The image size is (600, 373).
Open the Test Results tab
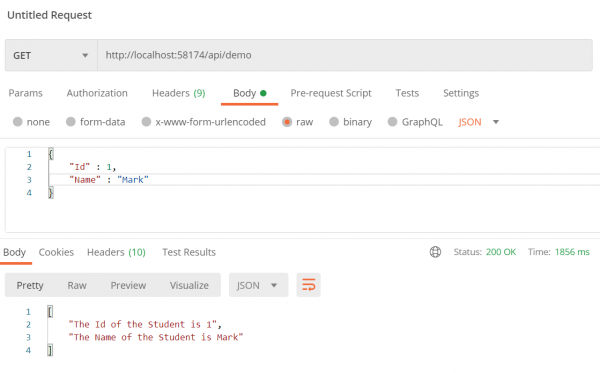(189, 252)
